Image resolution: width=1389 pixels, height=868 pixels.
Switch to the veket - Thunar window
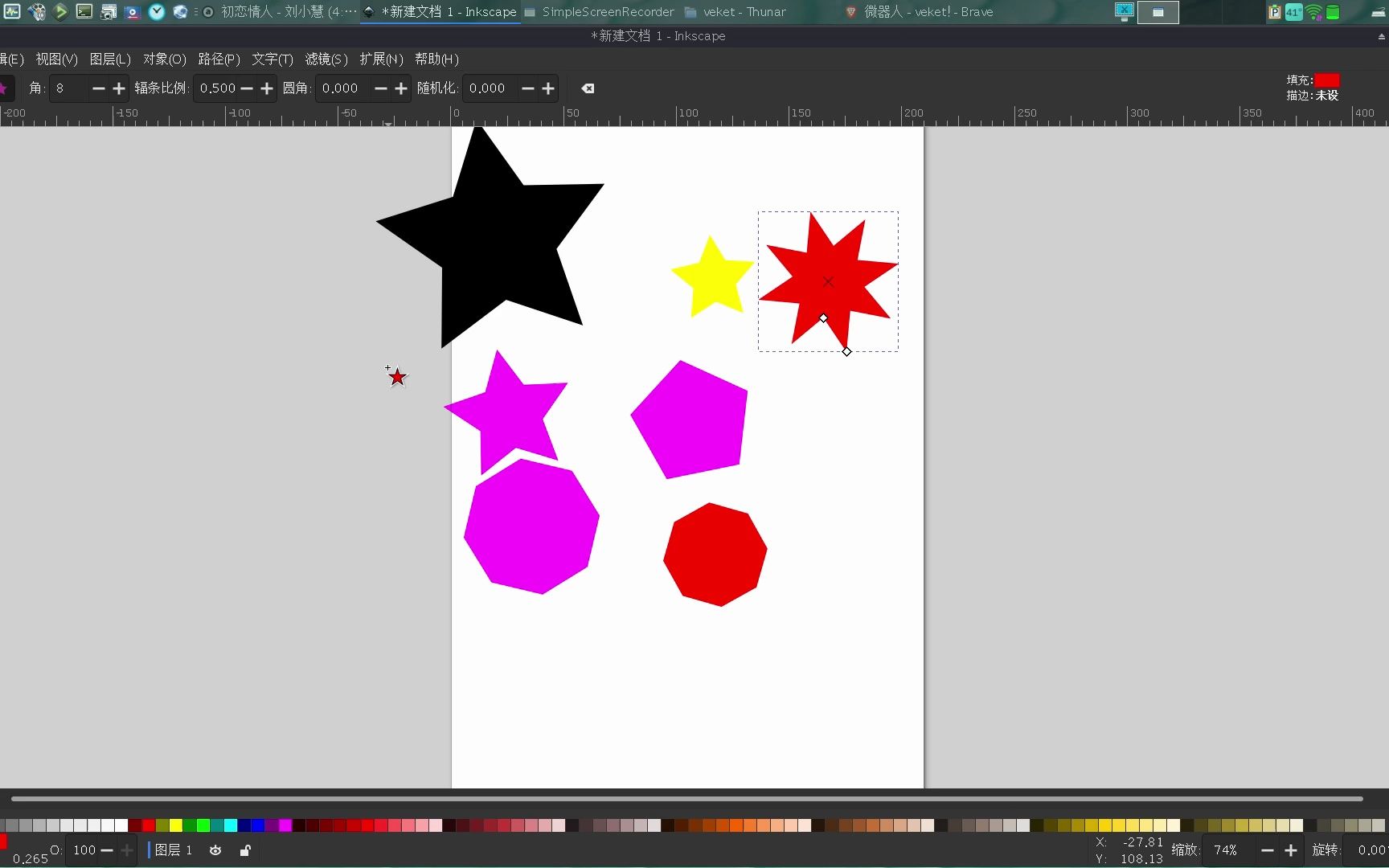pos(735,11)
